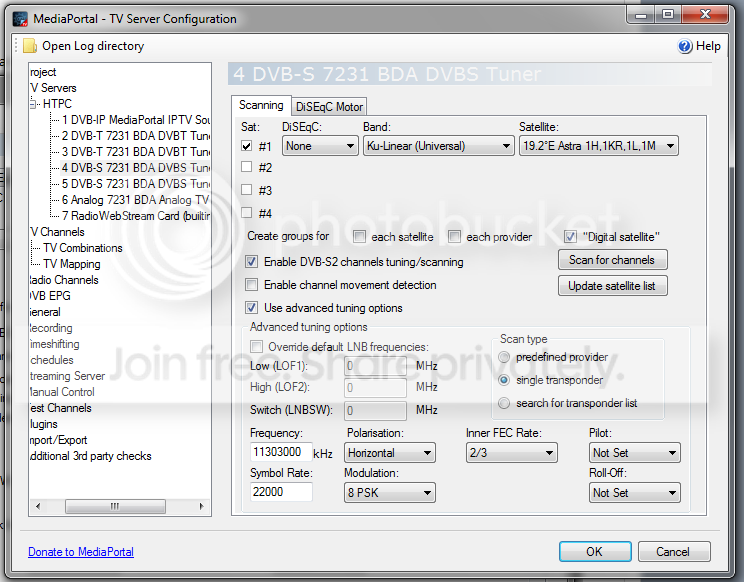Open the Donate to MediaPortal link

point(81,552)
